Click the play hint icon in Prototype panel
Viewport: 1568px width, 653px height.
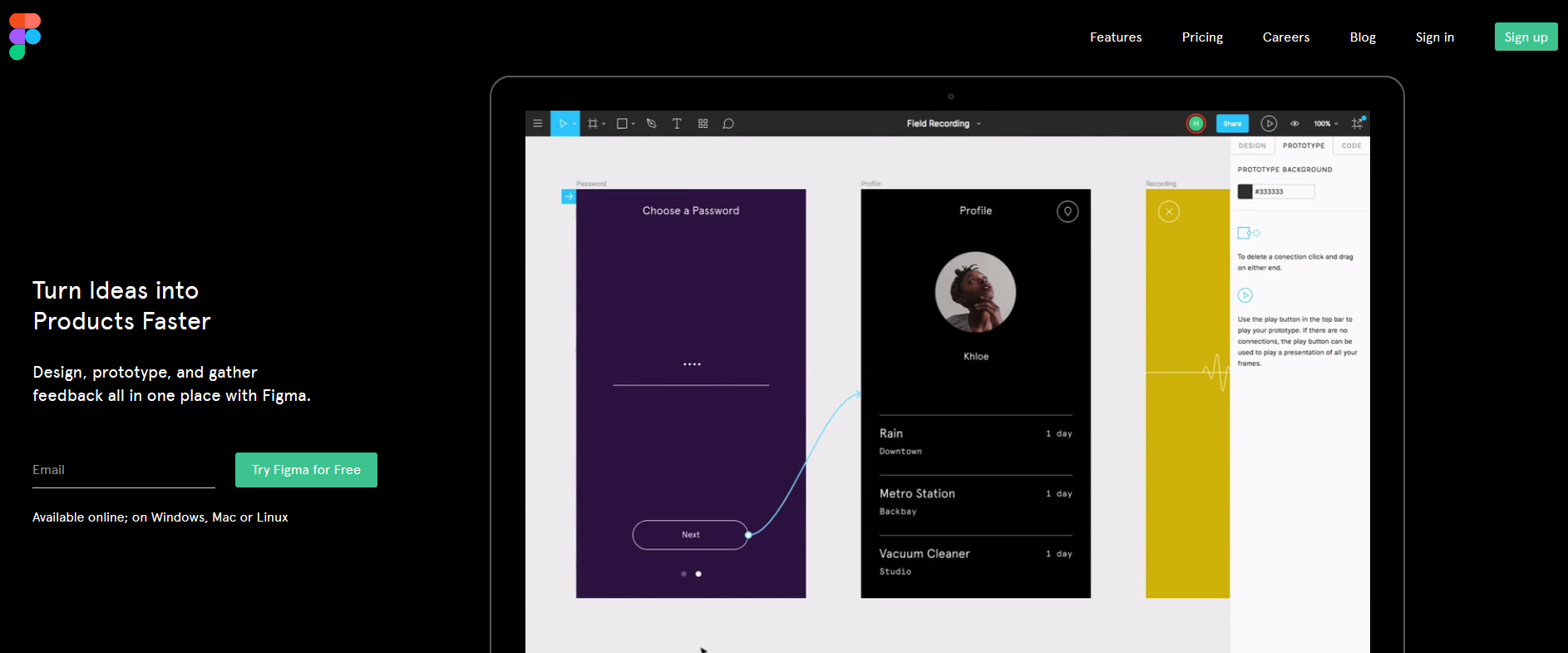coord(1245,295)
